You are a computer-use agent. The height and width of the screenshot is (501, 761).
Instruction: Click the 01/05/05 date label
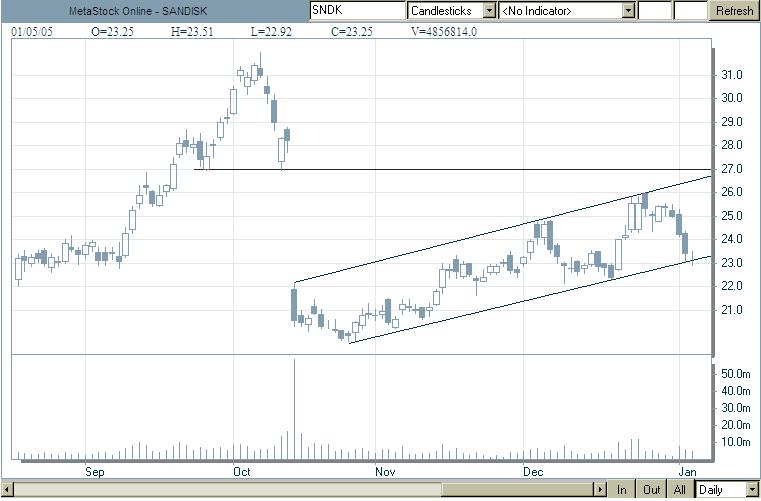coord(32,32)
